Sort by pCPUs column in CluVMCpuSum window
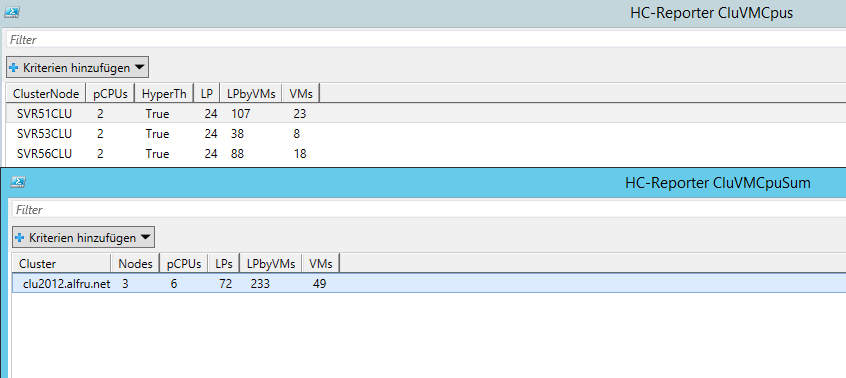Screen dimensions: 846x378 click(184, 264)
